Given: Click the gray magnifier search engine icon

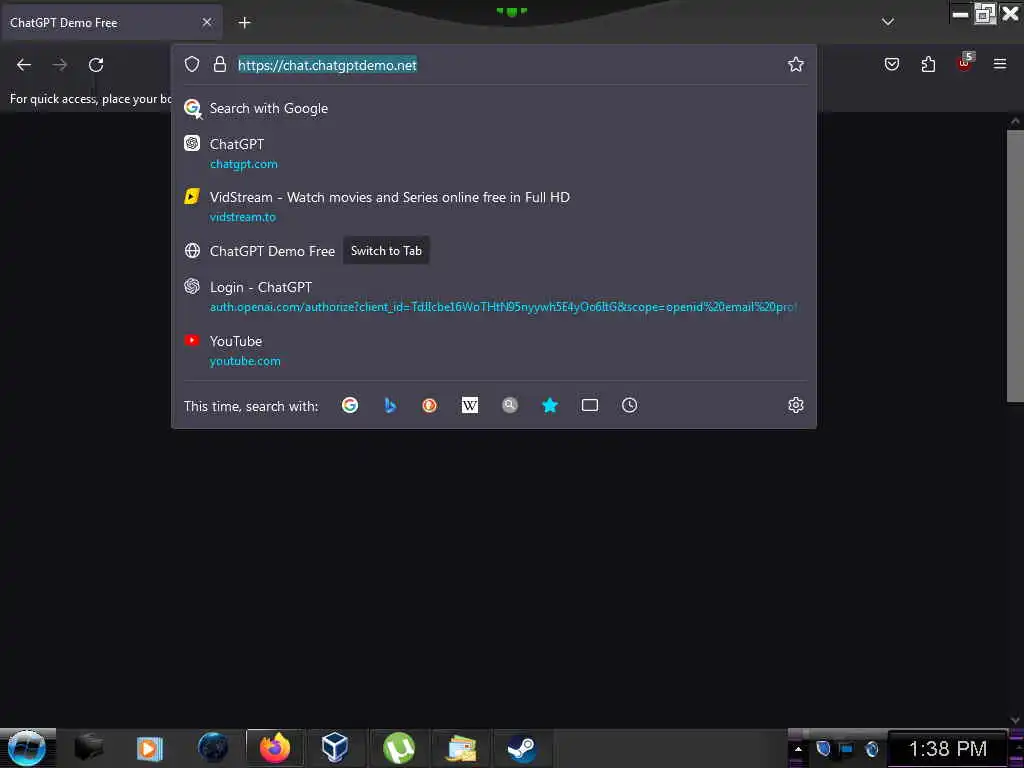Looking at the screenshot, I should 510,406.
